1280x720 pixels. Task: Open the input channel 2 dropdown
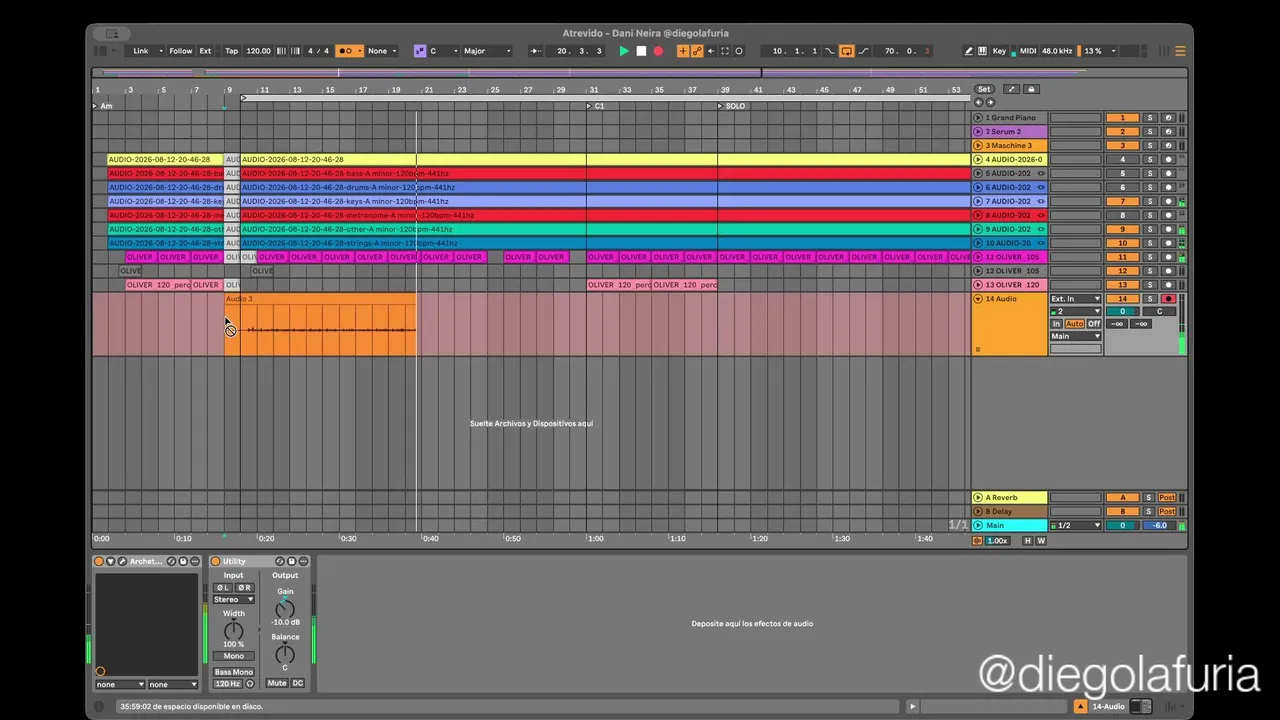tap(1075, 311)
